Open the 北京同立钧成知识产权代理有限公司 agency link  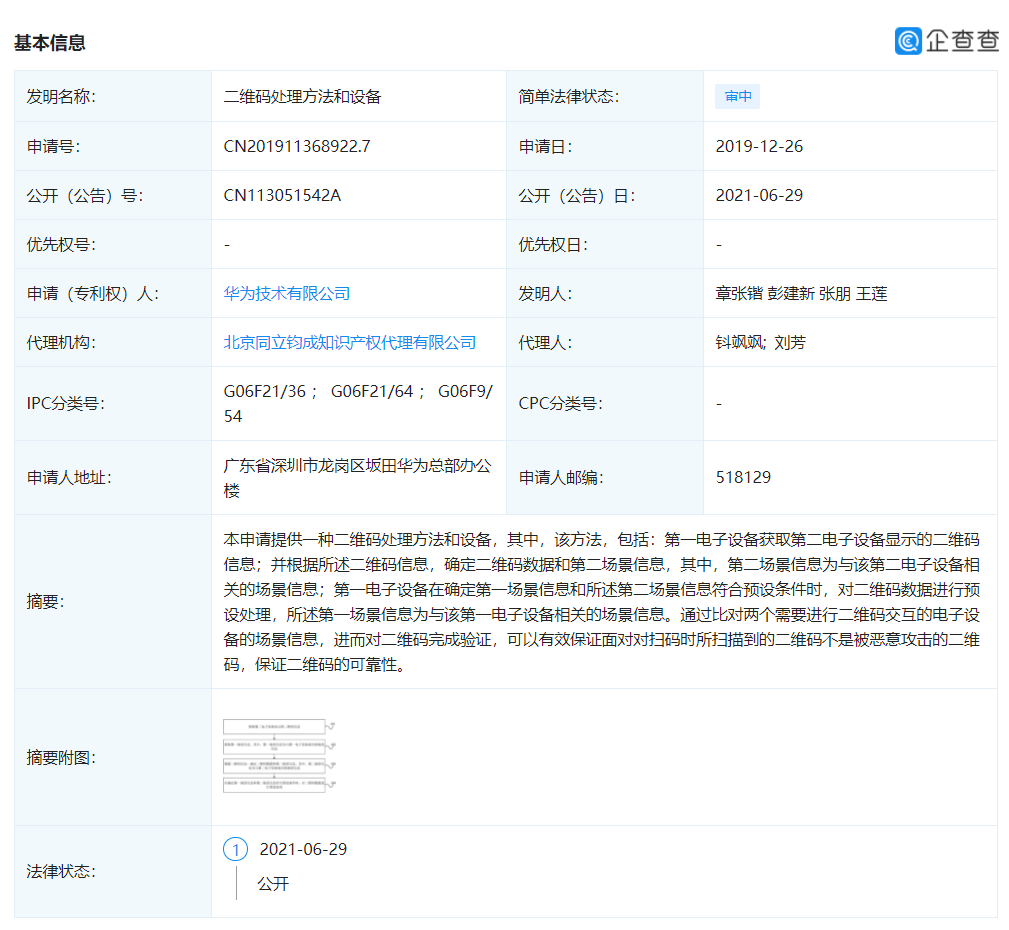tap(349, 342)
